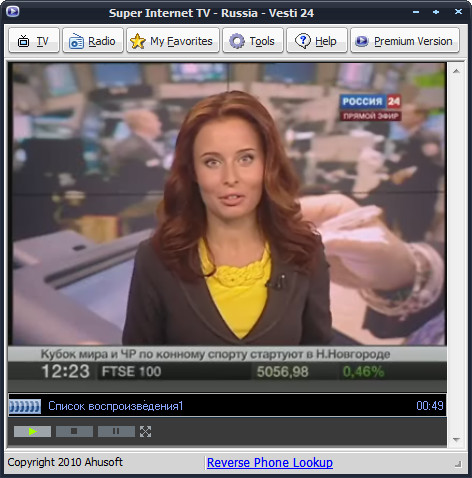
Task: Click the Copyright 2010 Ahusoft text
Action: tap(65, 462)
